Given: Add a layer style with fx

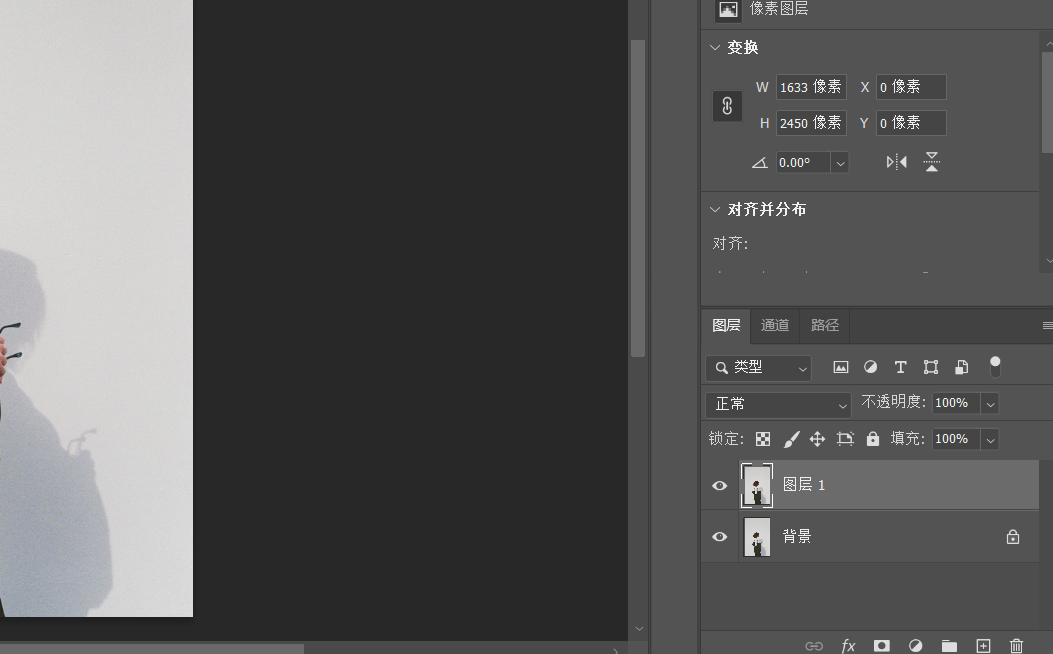Looking at the screenshot, I should (x=848, y=646).
